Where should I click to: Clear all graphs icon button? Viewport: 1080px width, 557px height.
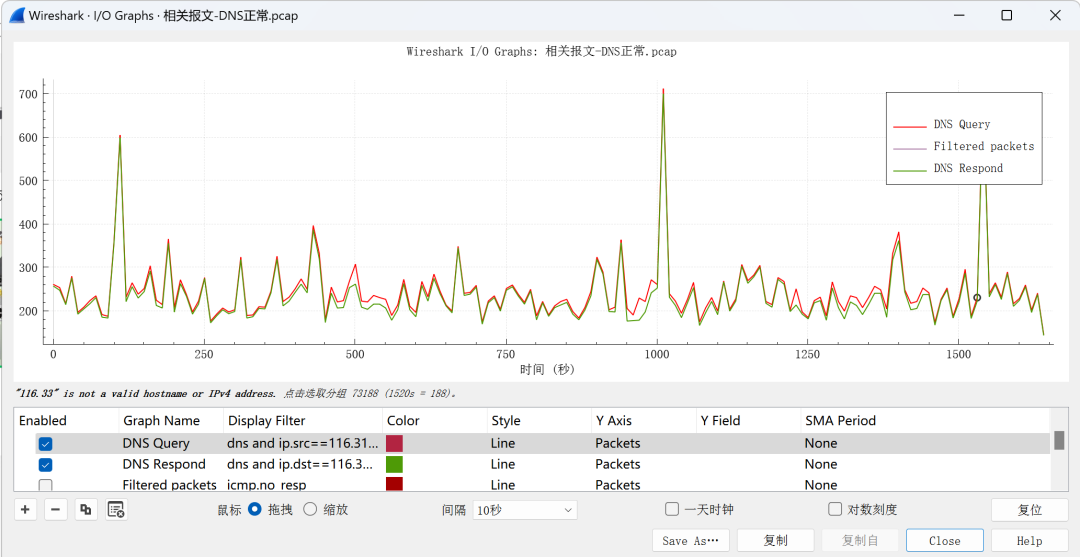coord(116,510)
